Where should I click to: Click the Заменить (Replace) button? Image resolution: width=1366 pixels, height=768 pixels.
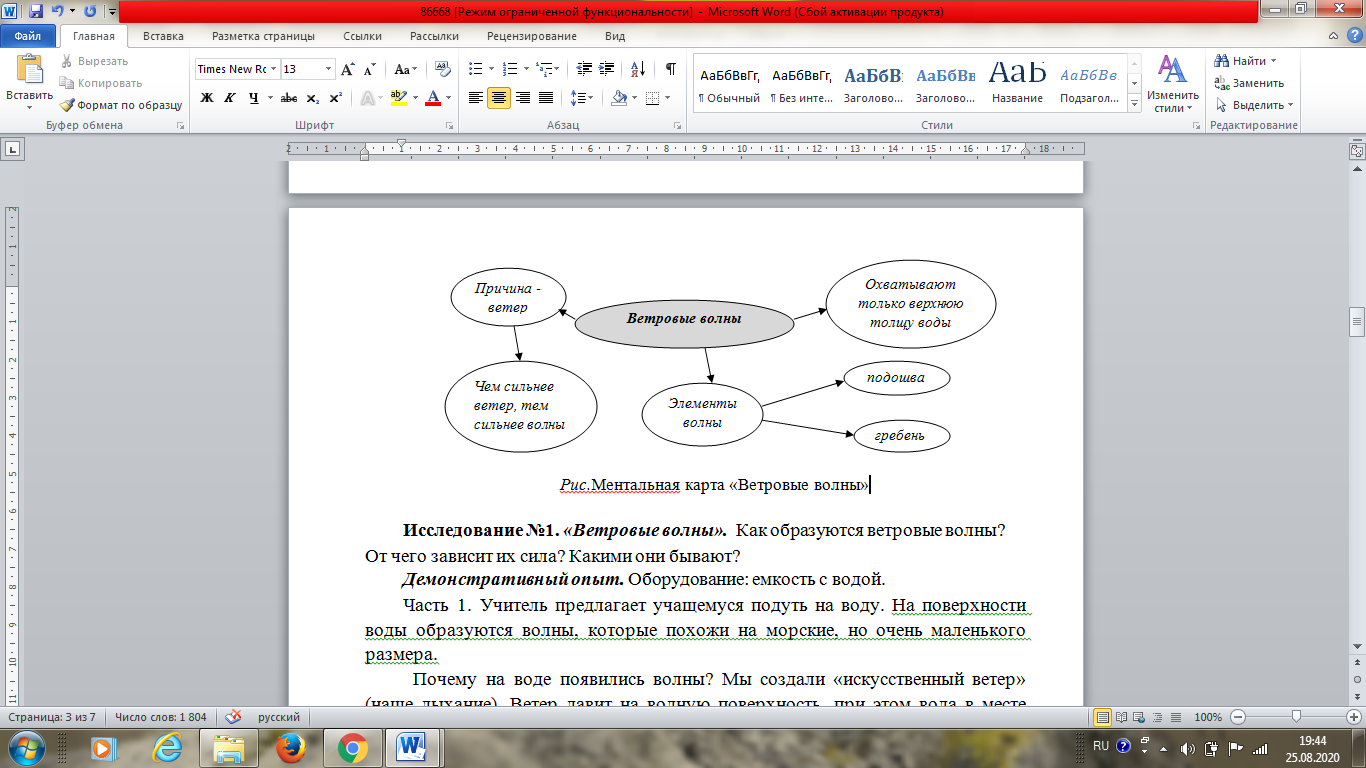pos(1250,83)
